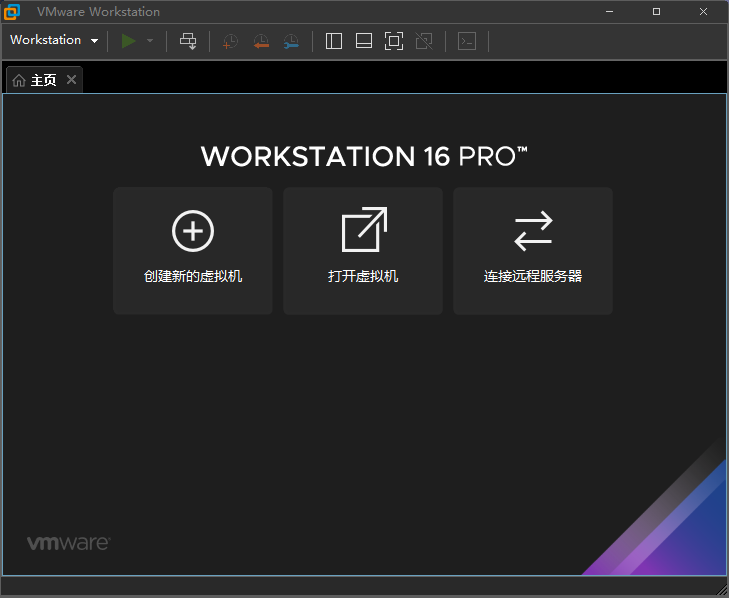Viewport: 729px width, 598px height.
Task: Click the VMware app icon in title bar
Action: (12, 11)
